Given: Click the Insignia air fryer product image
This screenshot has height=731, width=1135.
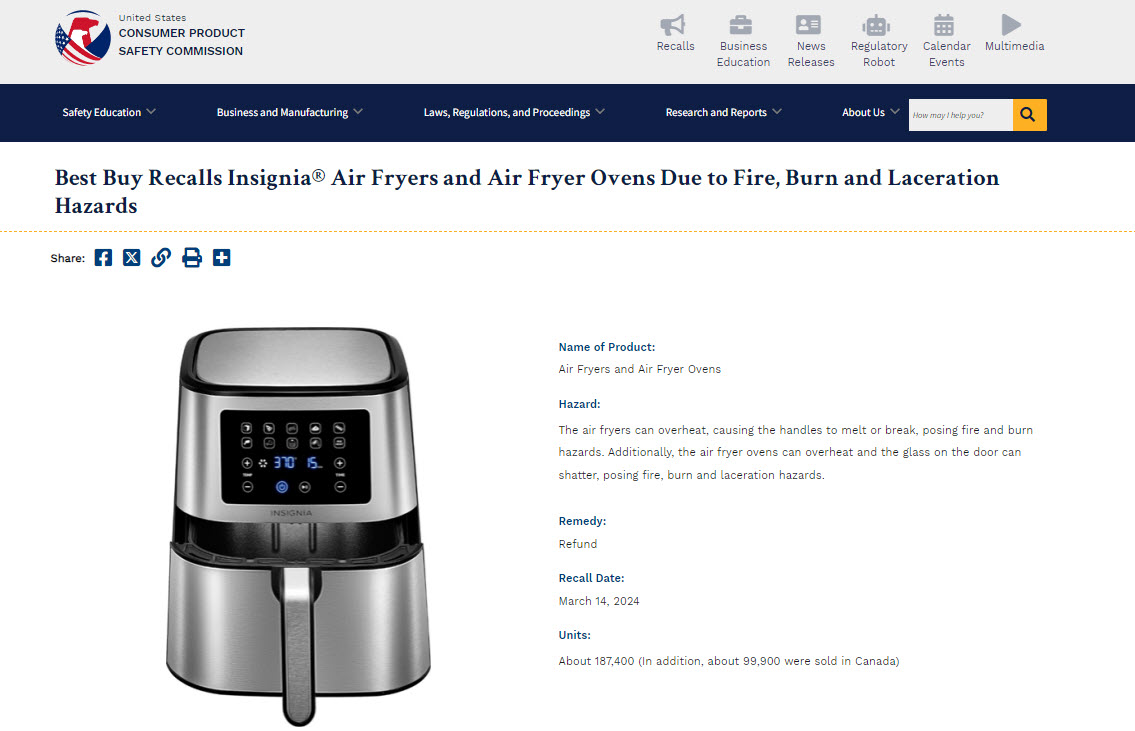Looking at the screenshot, I should coord(298,527).
